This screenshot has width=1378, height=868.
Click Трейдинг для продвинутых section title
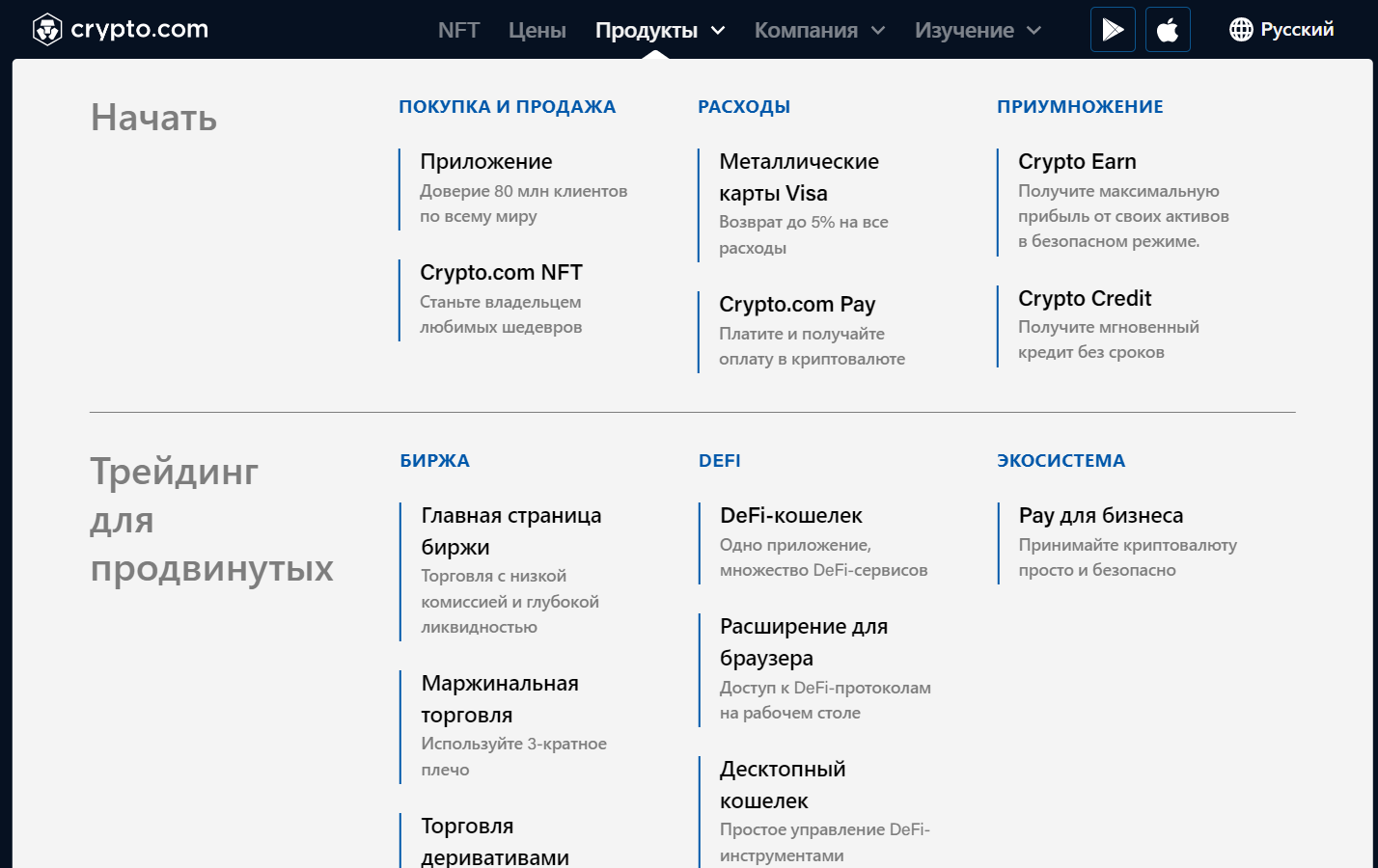[x=211, y=520]
